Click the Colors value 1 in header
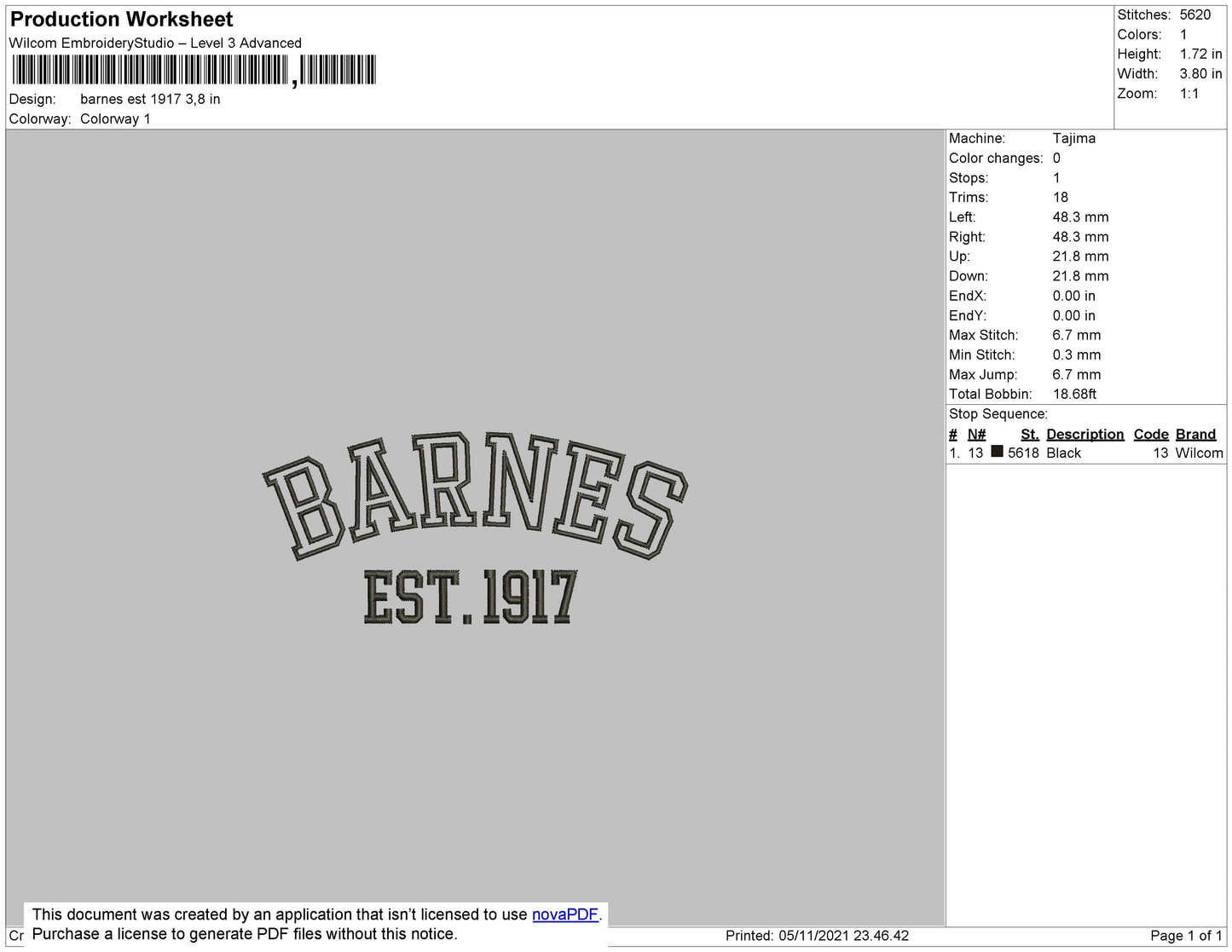This screenshot has height=952, width=1232. click(1183, 34)
